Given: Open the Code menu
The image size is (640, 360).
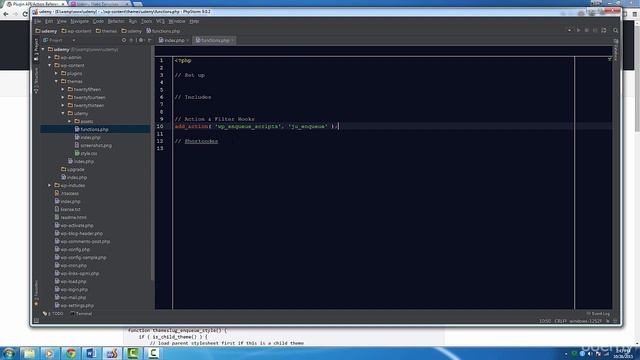Looking at the screenshot, I should 98,21.
